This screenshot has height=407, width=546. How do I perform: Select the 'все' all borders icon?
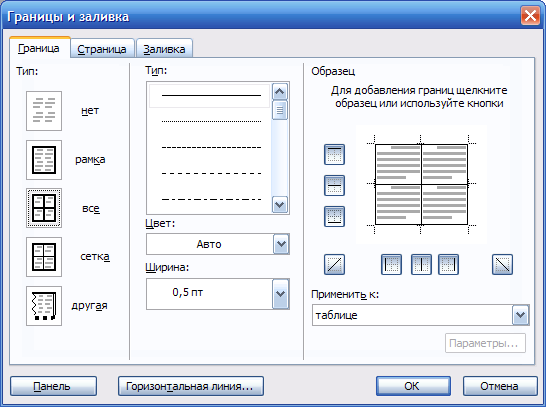pyautogui.click(x=44, y=208)
